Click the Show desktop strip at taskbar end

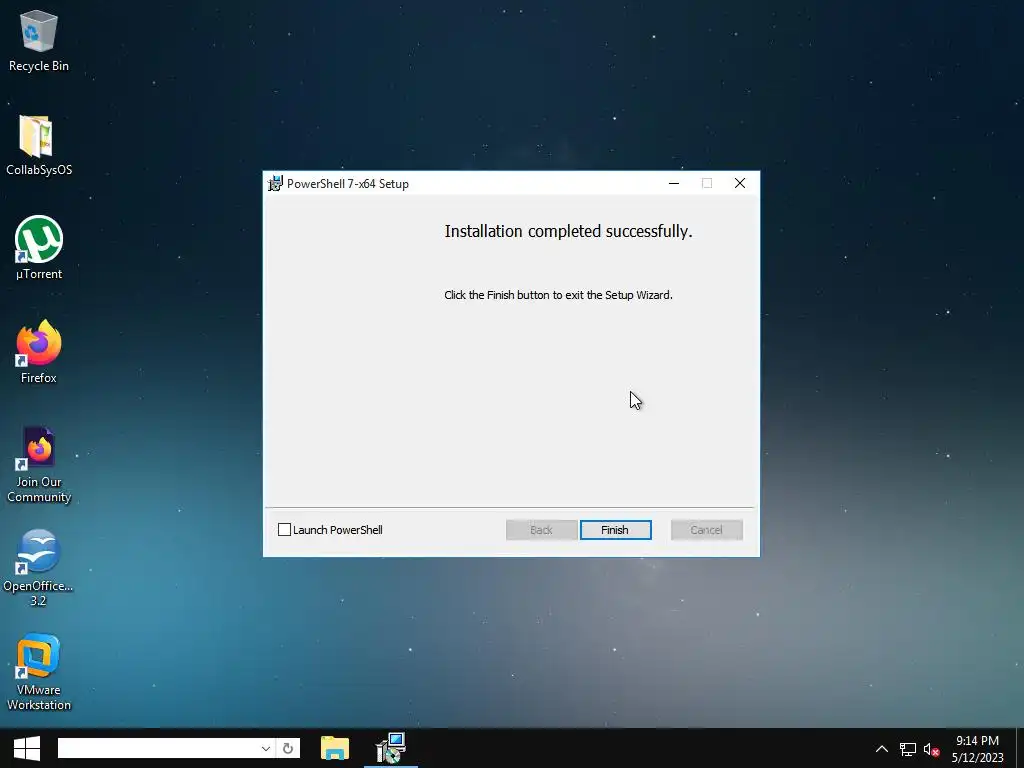coord(1020,748)
